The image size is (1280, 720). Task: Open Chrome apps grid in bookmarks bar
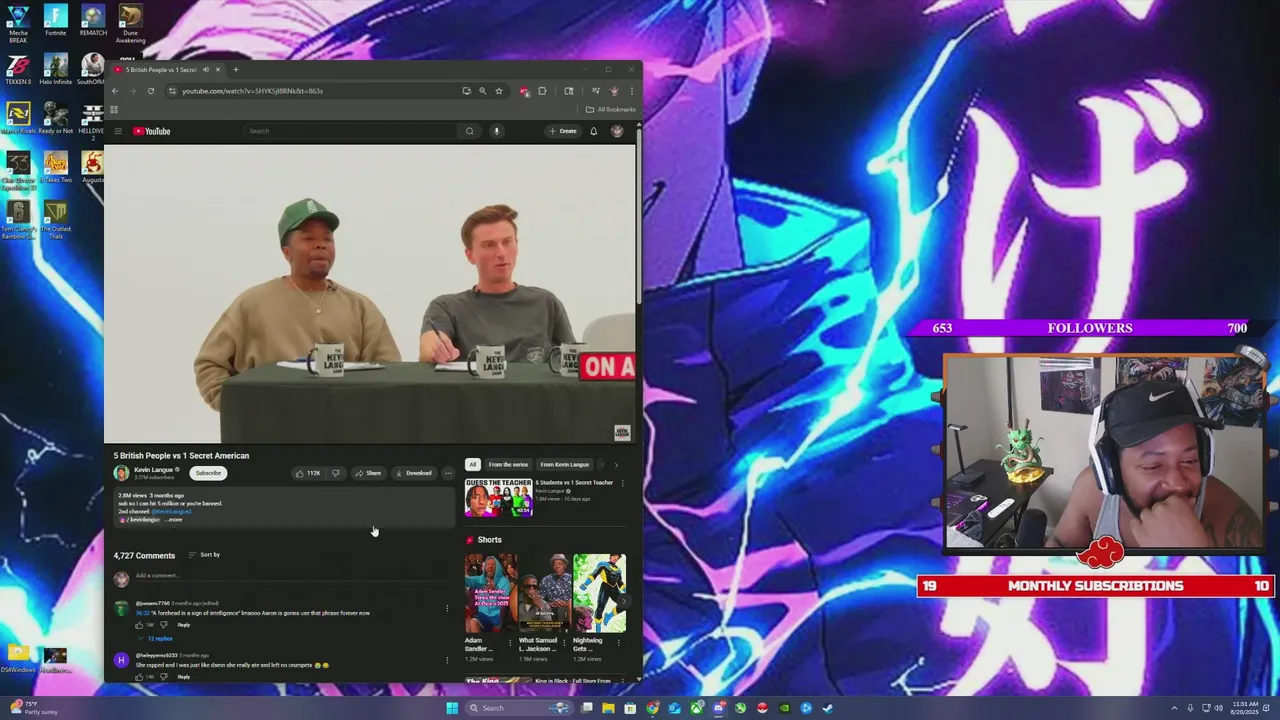114,109
